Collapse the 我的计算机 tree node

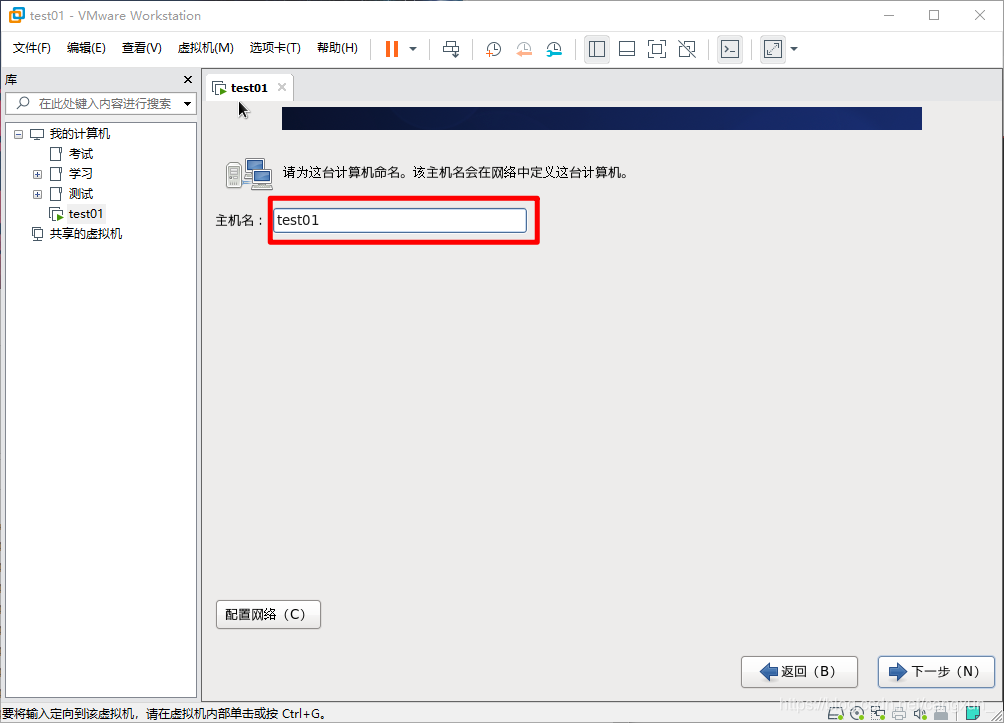click(19, 134)
